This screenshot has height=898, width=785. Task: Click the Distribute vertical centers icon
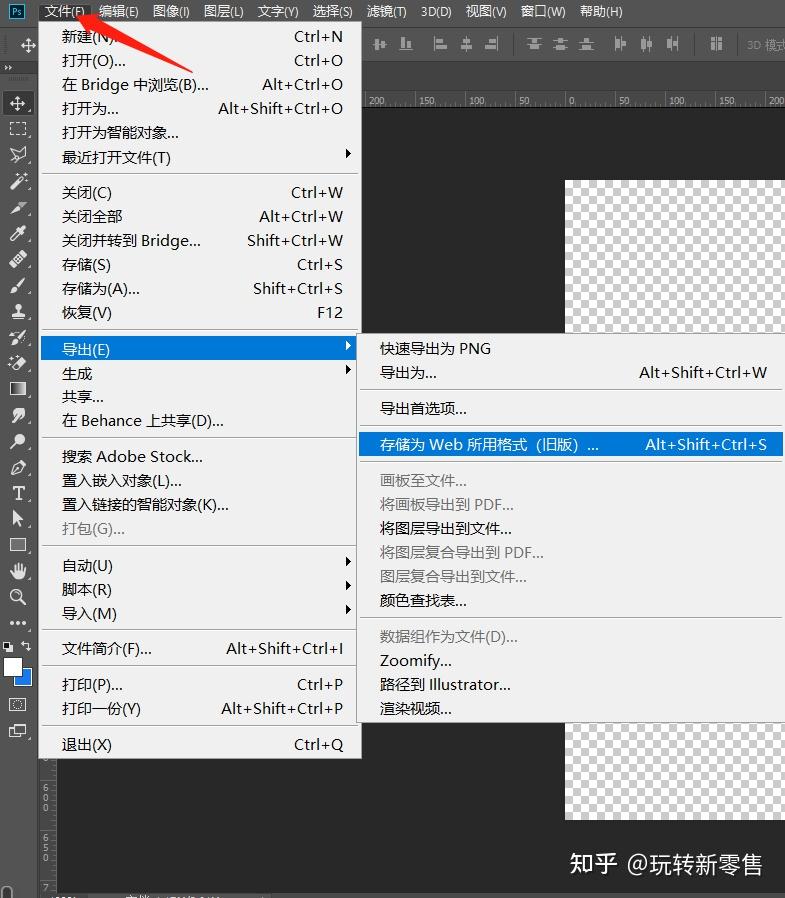pos(560,44)
